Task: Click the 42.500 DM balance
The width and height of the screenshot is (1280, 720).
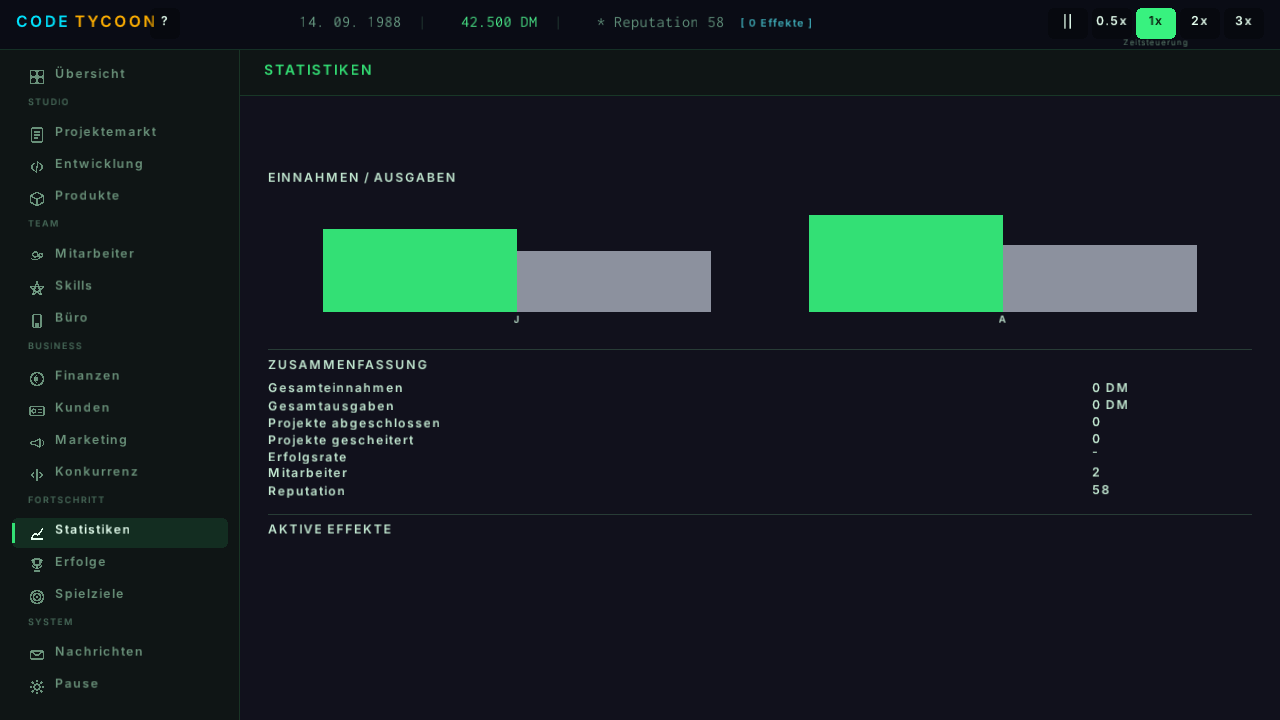Action: (x=499, y=22)
